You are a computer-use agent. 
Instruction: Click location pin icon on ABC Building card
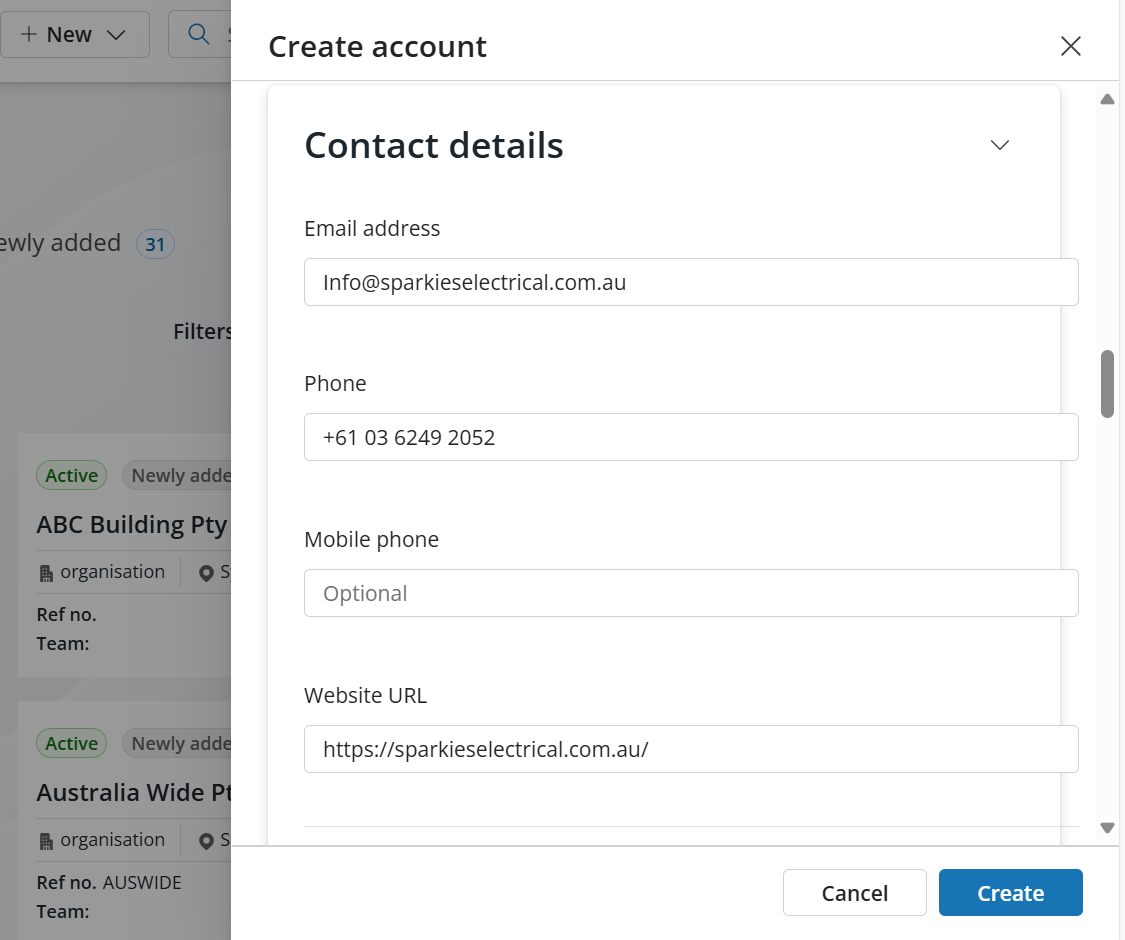coord(207,573)
